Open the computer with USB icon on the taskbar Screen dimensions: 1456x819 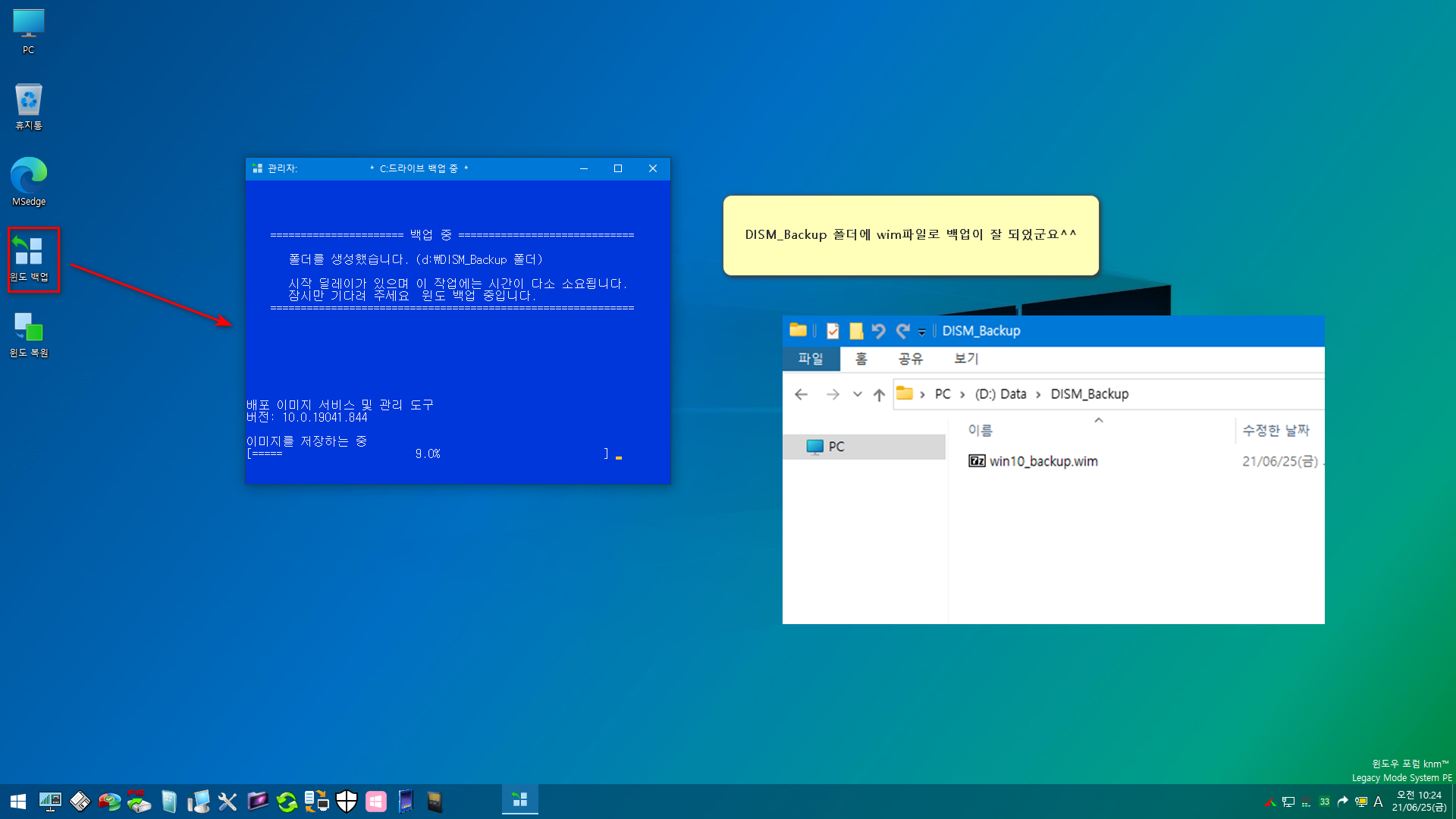point(199,801)
